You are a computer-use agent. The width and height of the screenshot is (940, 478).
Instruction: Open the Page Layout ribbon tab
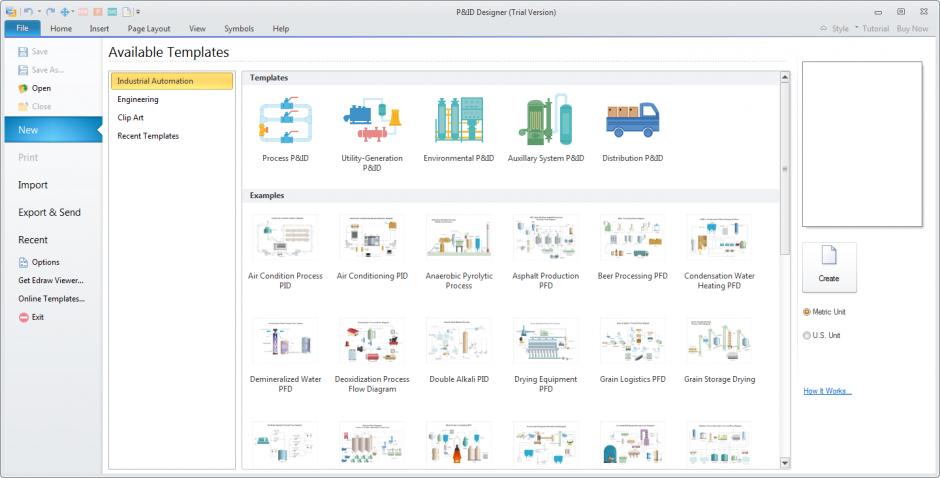pos(149,28)
